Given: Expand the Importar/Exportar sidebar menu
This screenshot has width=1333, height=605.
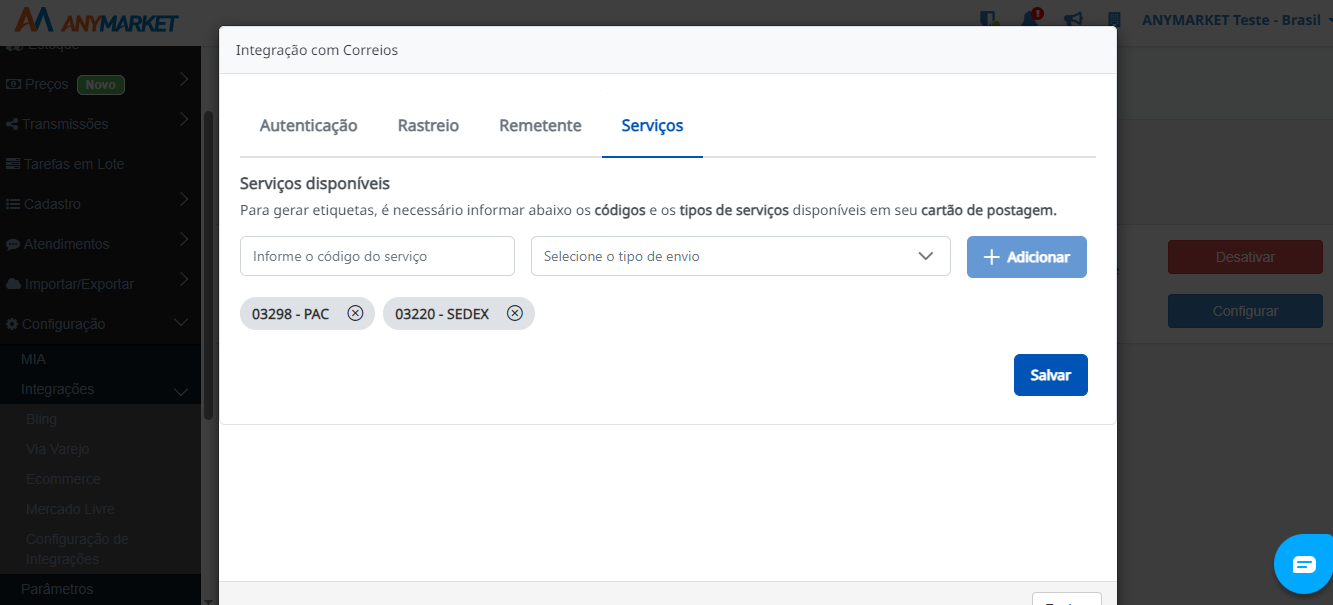Looking at the screenshot, I should pyautogui.click(x=100, y=284).
